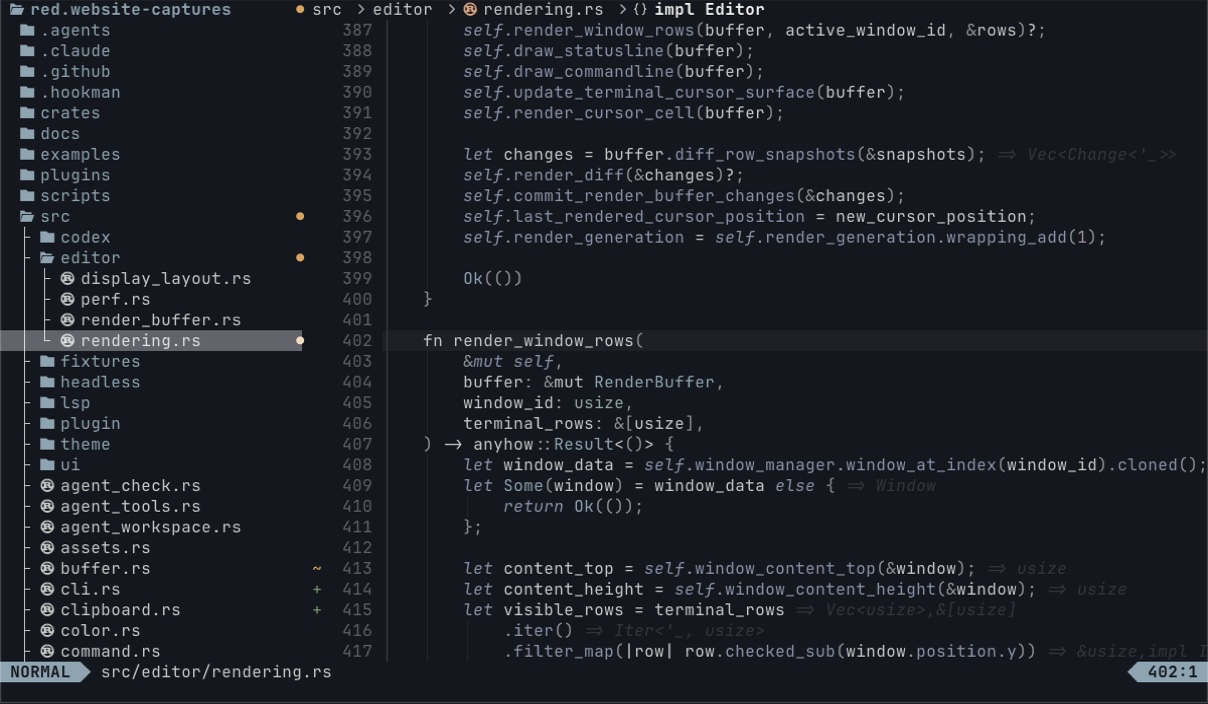Collapse the open src folder
This screenshot has width=1208, height=704.
click(x=27, y=216)
